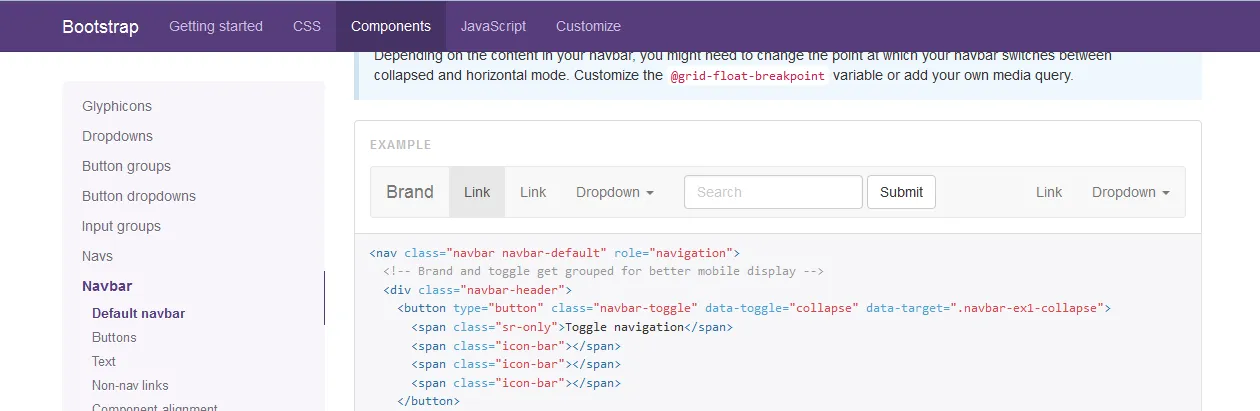Open the JavaScript section

(x=493, y=26)
